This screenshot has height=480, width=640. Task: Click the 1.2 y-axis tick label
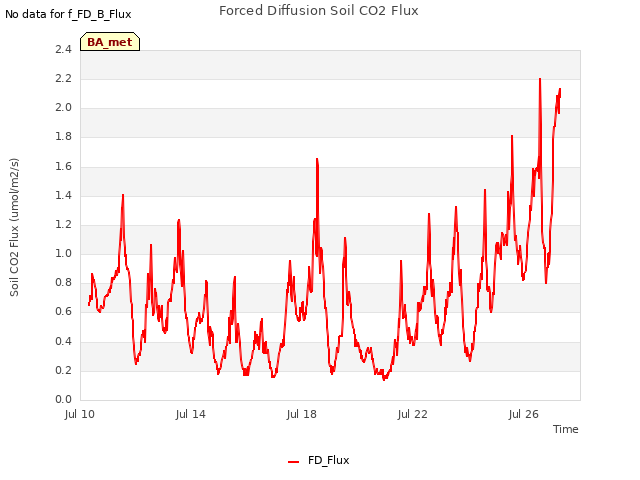63,224
